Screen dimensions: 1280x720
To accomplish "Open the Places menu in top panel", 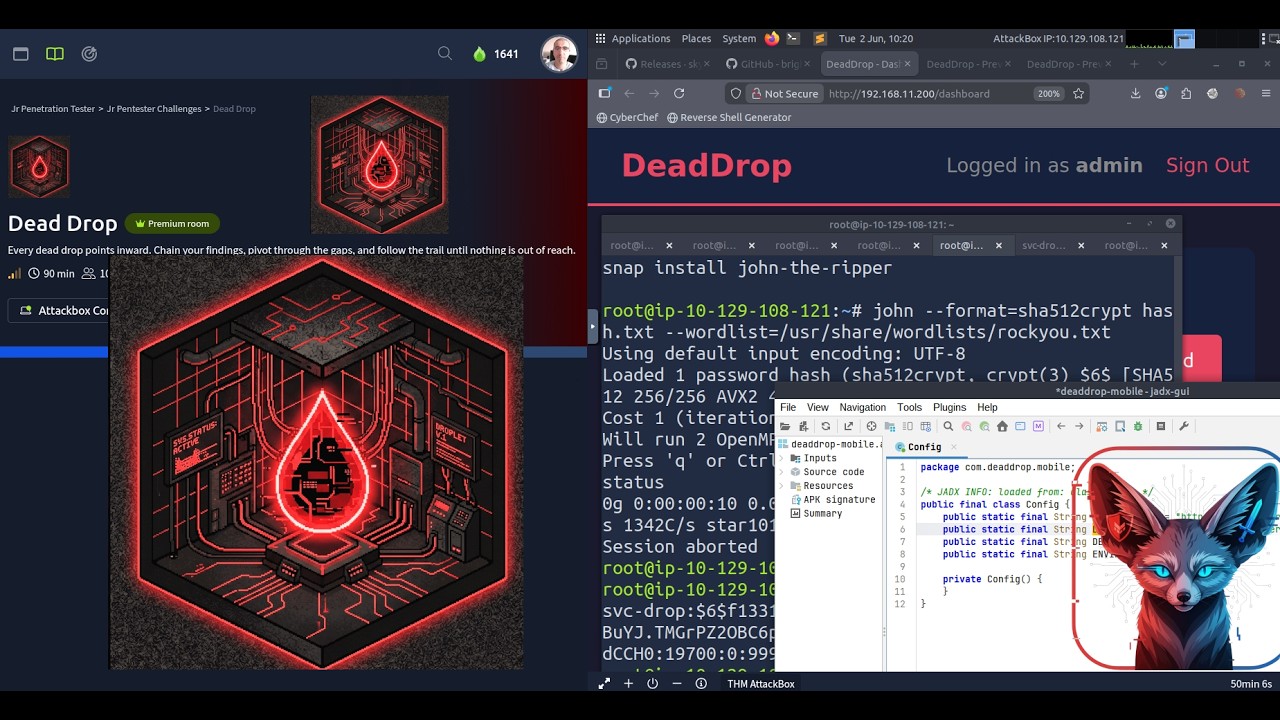I will [696, 38].
